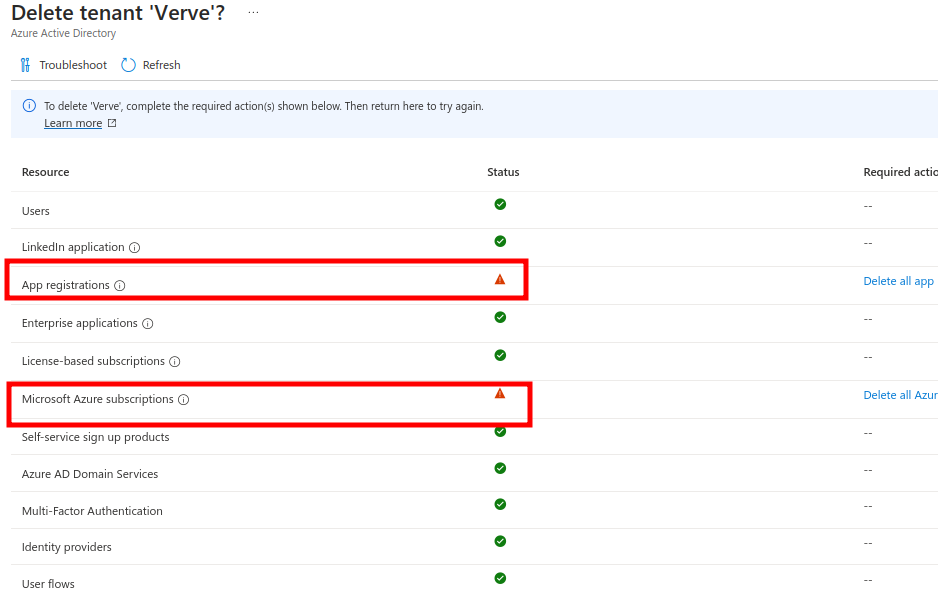Screen dimensions: 938x595
Task: Select the Users resource row text
Action: [36, 211]
